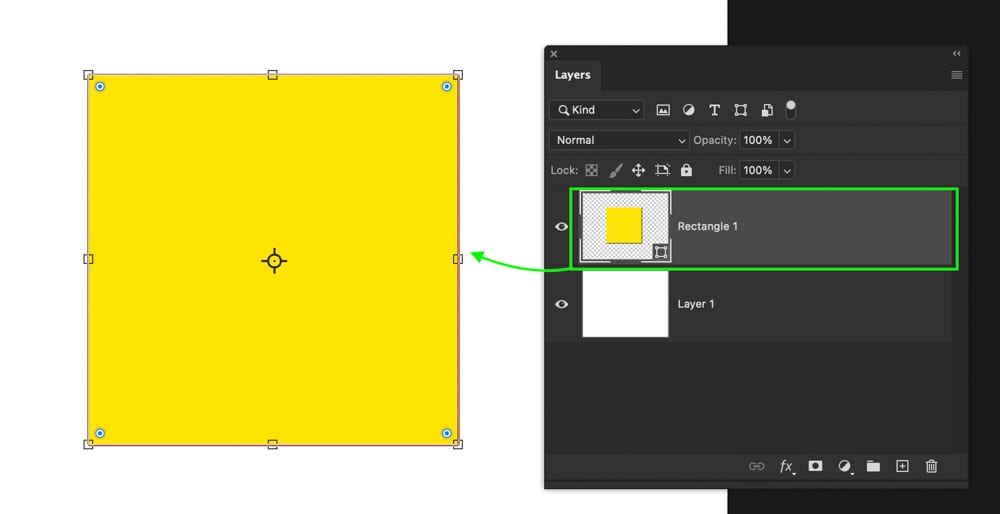
Task: Switch to the Layers tab
Action: 573,75
